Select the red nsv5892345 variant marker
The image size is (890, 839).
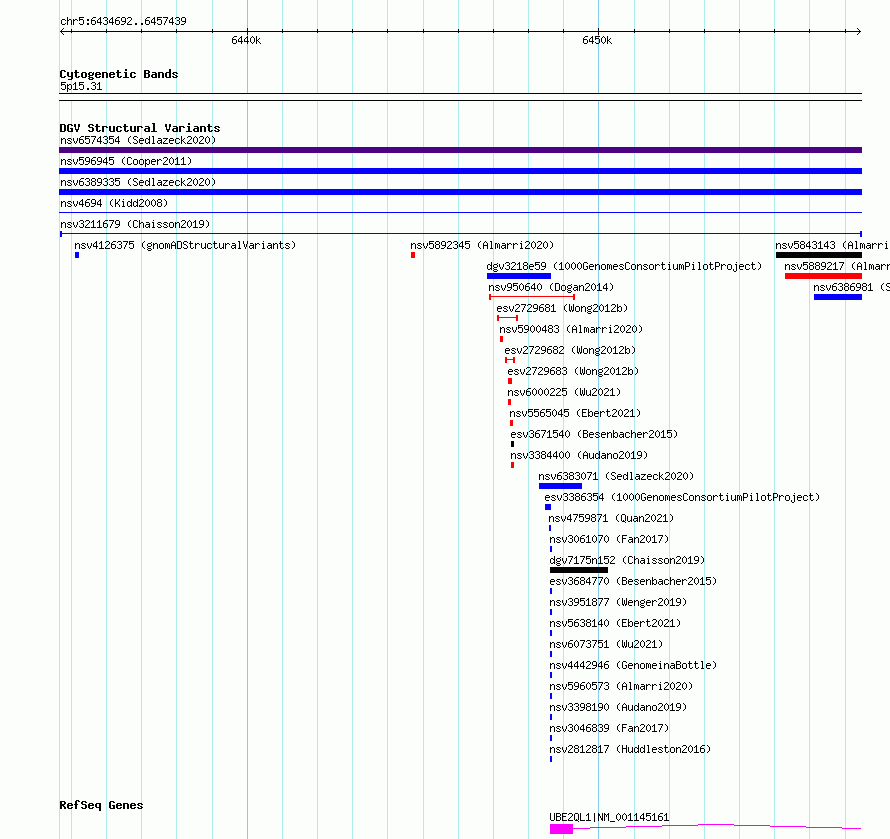tap(413, 255)
